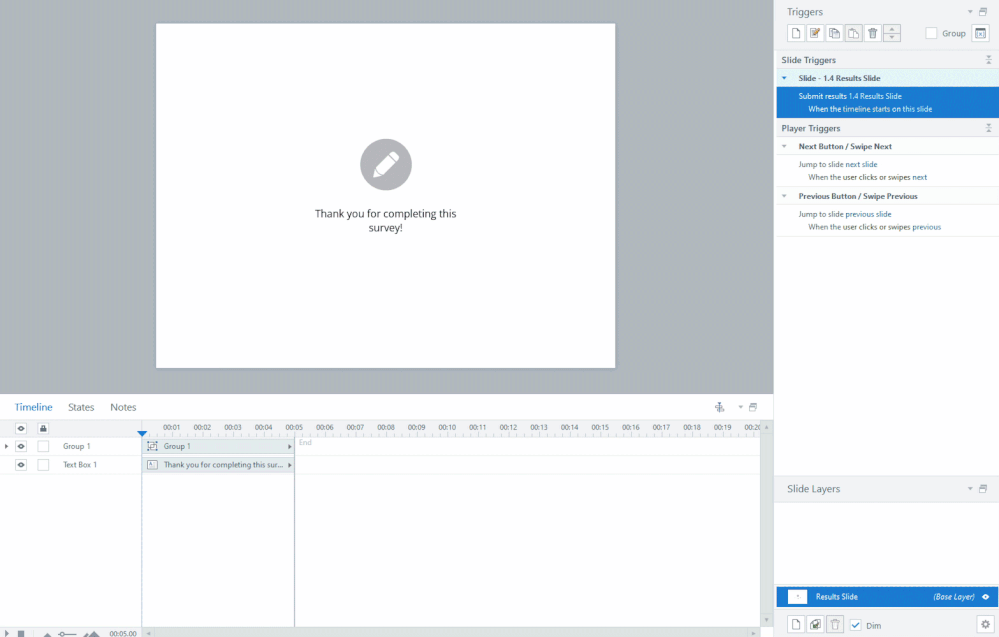This screenshot has width=999, height=637.
Task: Click timeline horizontal scrollbar left arrow
Action: [x=148, y=634]
